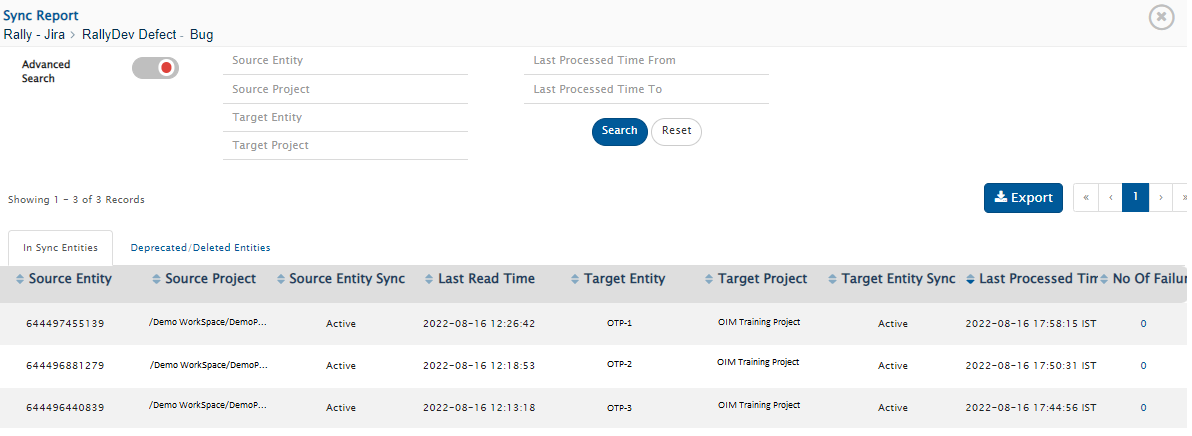Click the Target Entity search field
Image resolution: width=1192 pixels, height=436 pixels.
click(345, 118)
